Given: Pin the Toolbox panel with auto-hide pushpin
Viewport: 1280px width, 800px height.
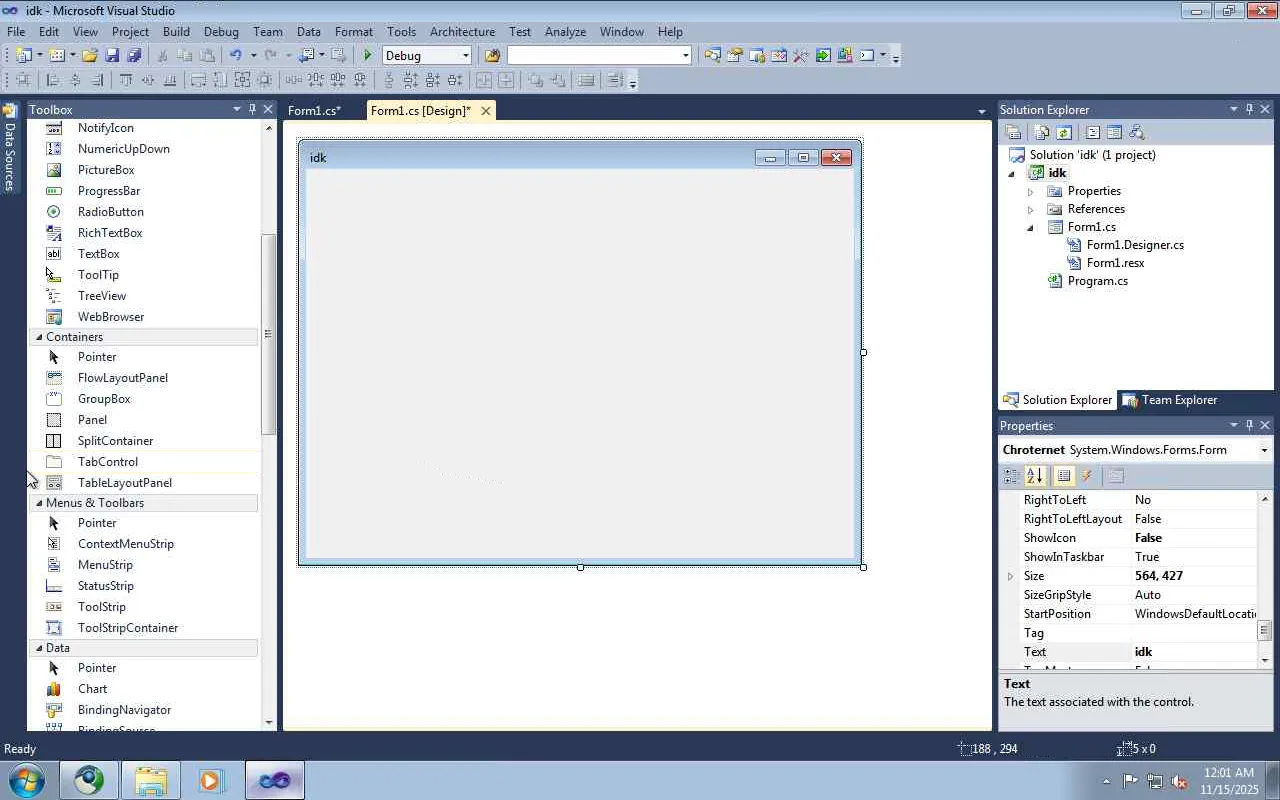Looking at the screenshot, I should click(252, 109).
